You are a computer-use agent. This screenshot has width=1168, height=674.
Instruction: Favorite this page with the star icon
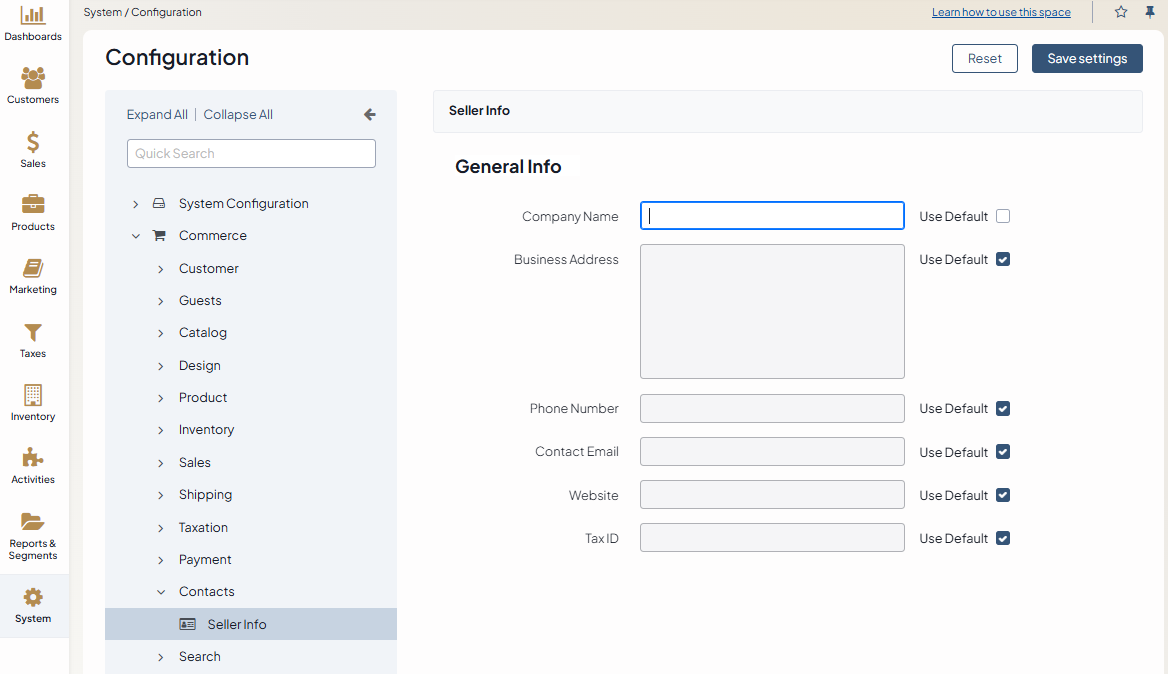click(x=1121, y=12)
